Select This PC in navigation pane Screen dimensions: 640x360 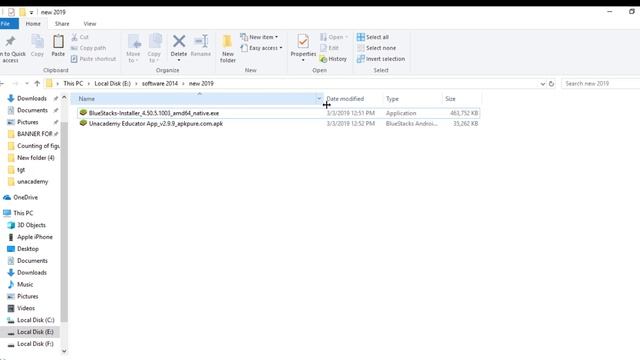(x=23, y=213)
